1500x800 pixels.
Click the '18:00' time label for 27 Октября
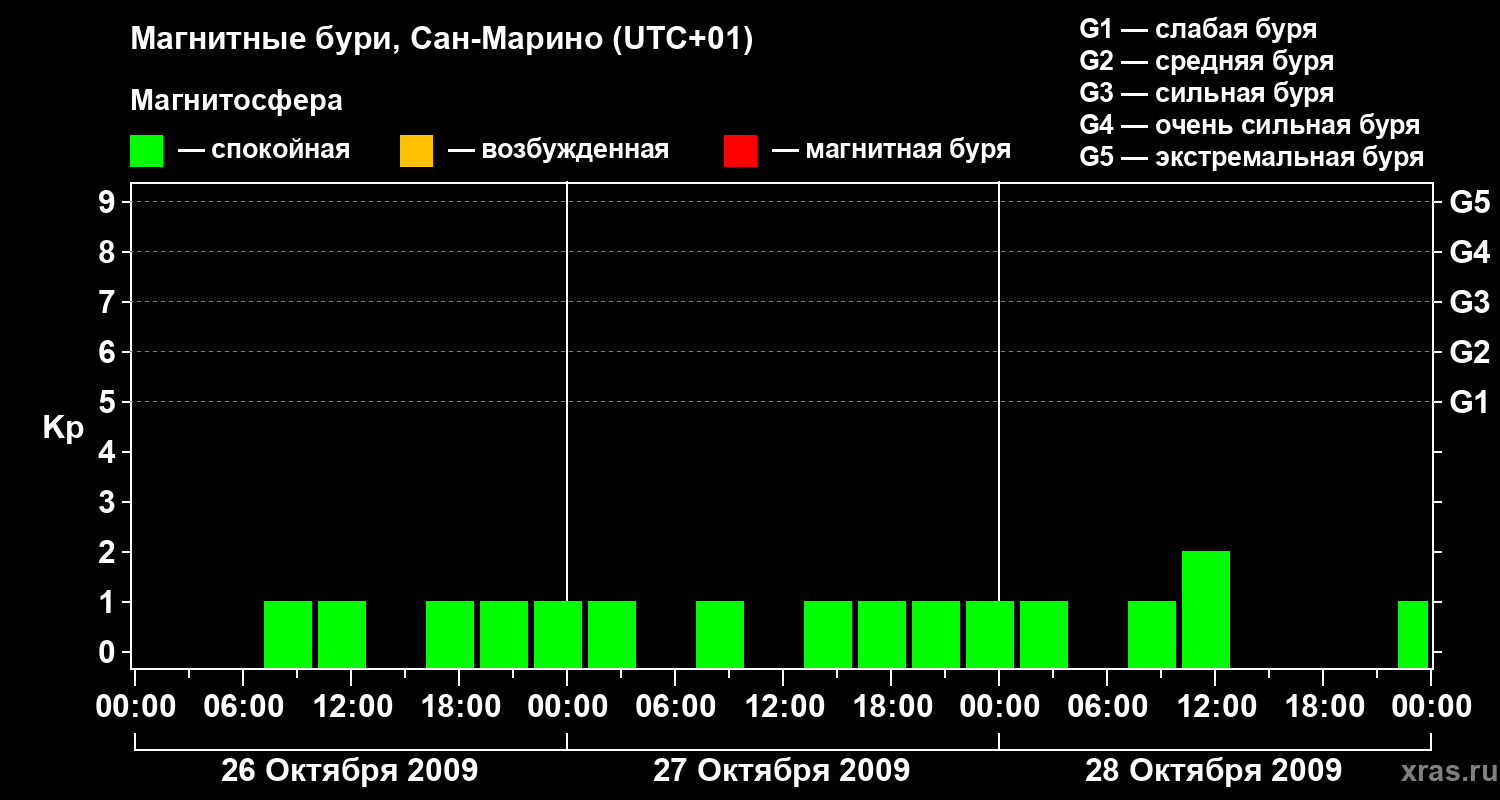(x=891, y=707)
